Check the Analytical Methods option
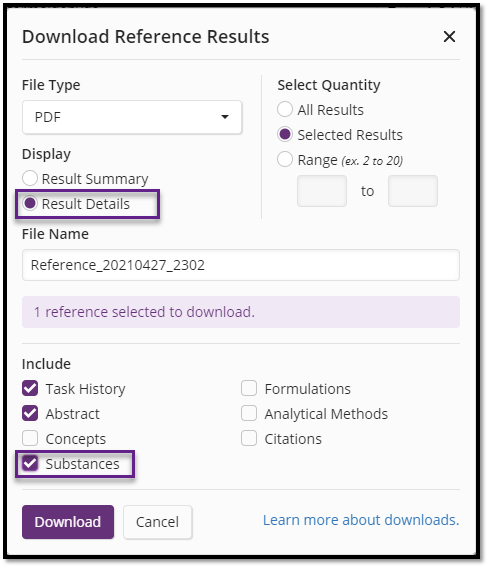Screen dimensions: 489x568 point(249,413)
